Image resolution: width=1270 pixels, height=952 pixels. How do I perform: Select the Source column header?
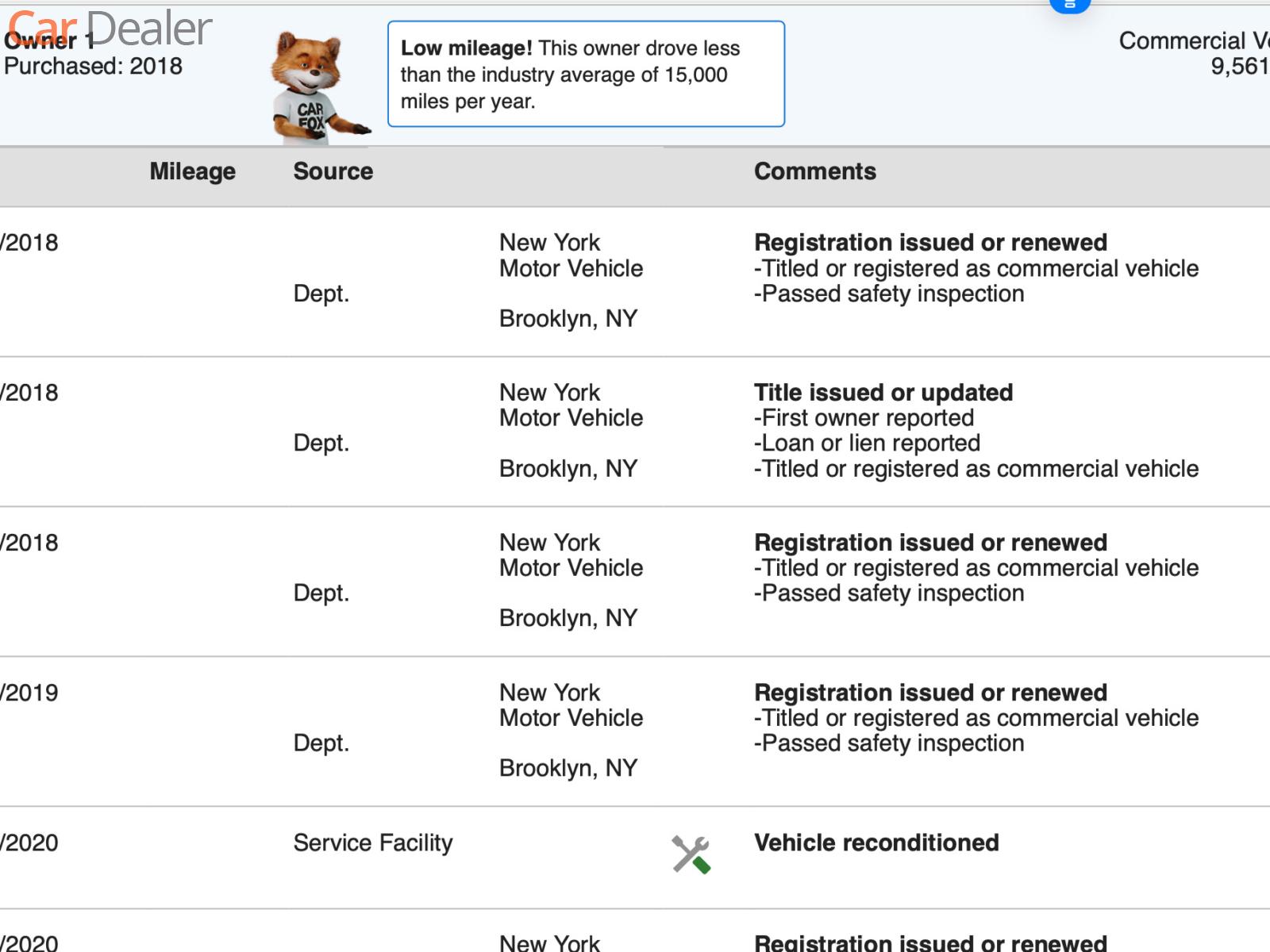click(x=333, y=171)
